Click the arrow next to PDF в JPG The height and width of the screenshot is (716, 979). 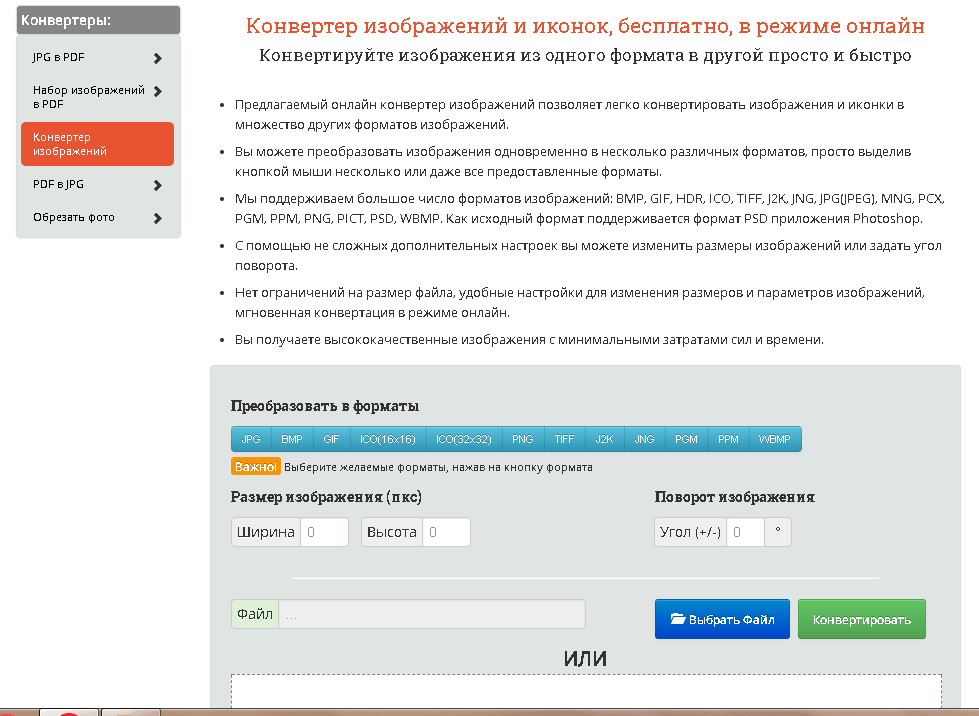pos(157,185)
